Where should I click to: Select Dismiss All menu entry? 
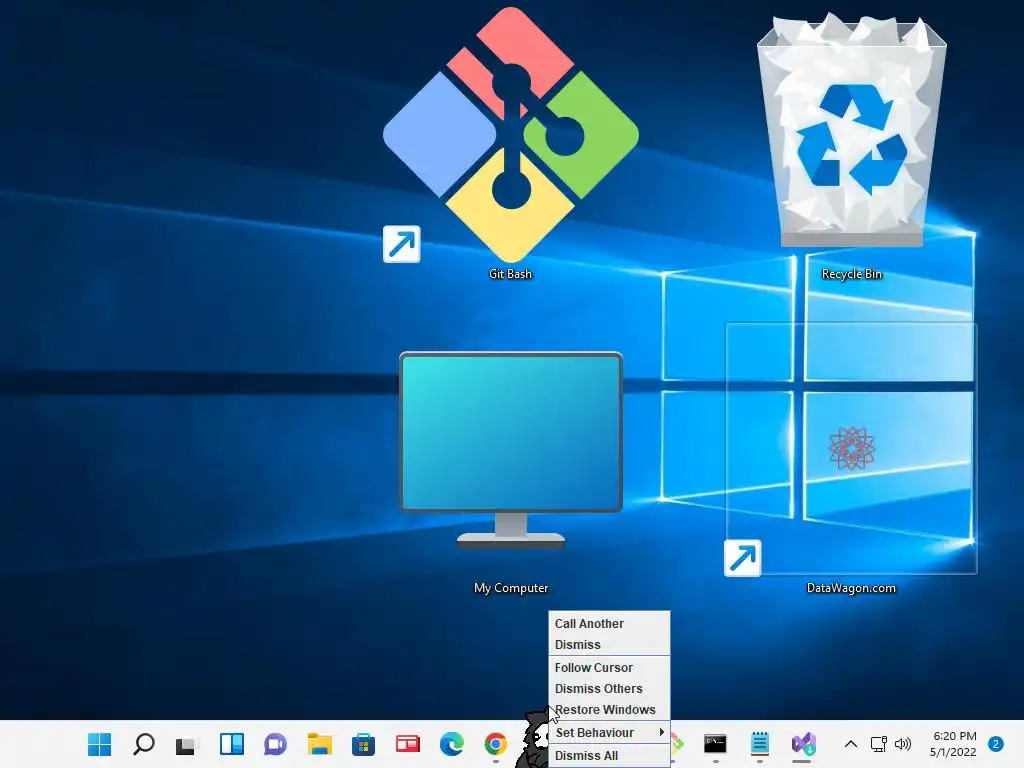(x=609, y=756)
